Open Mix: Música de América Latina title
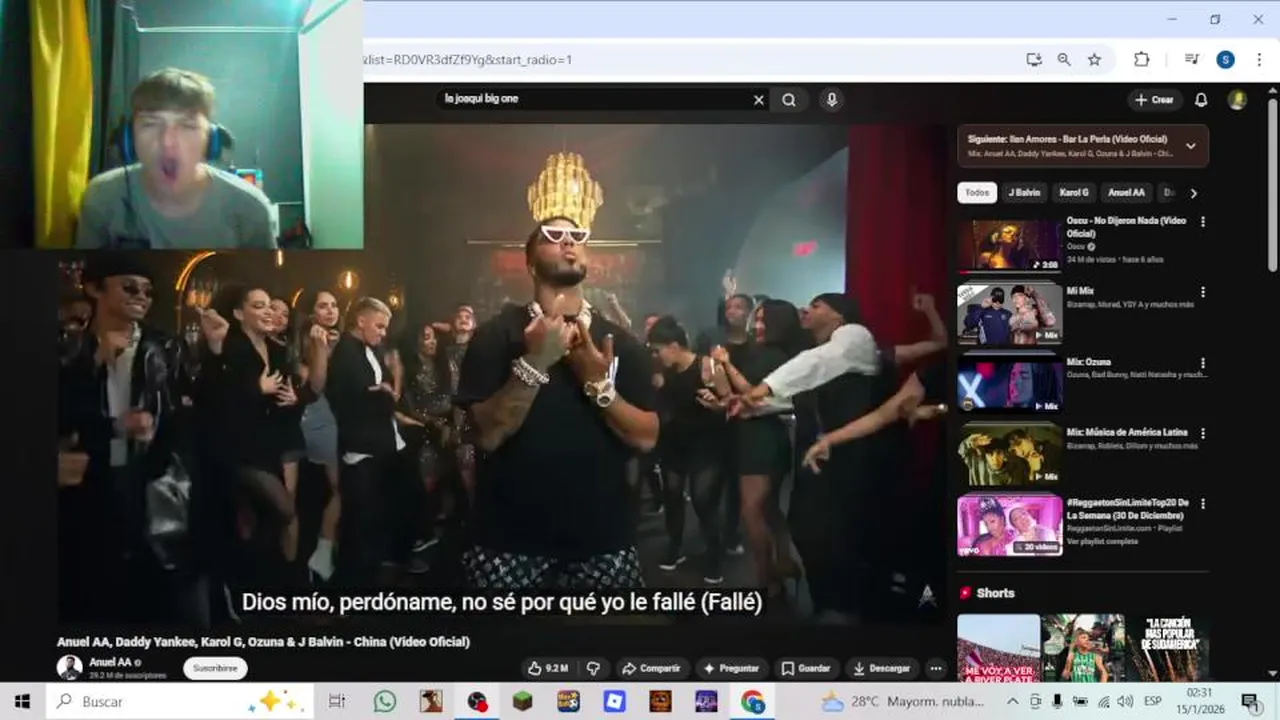 click(1127, 433)
